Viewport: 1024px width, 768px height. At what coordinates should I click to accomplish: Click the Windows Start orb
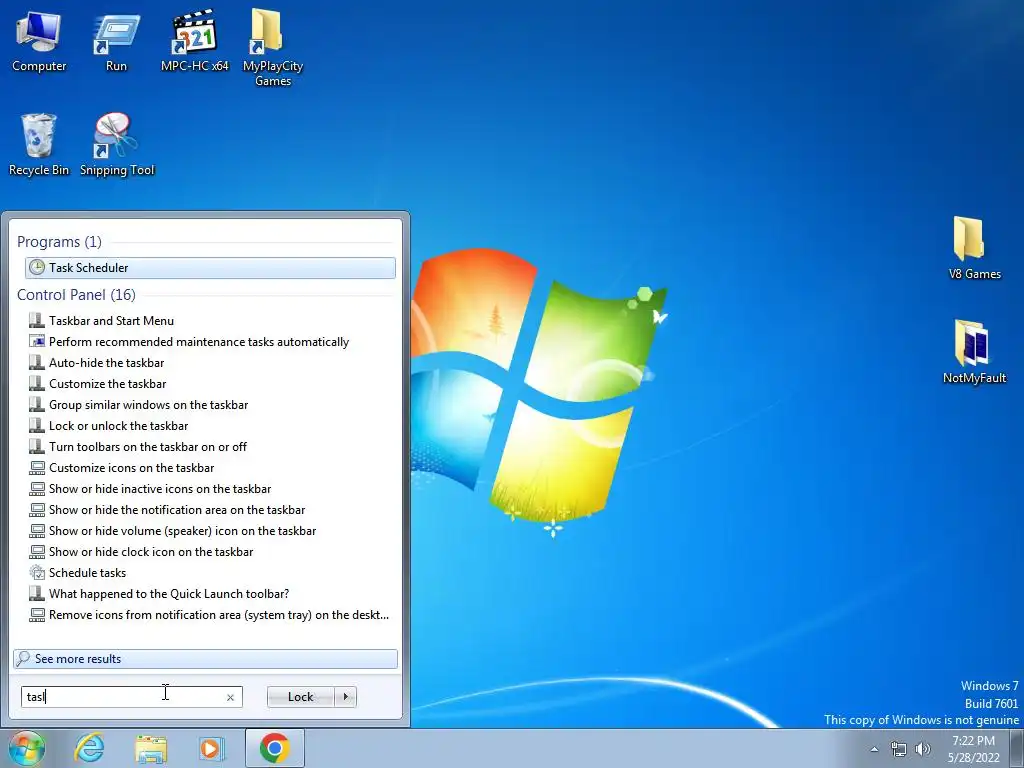click(27, 748)
